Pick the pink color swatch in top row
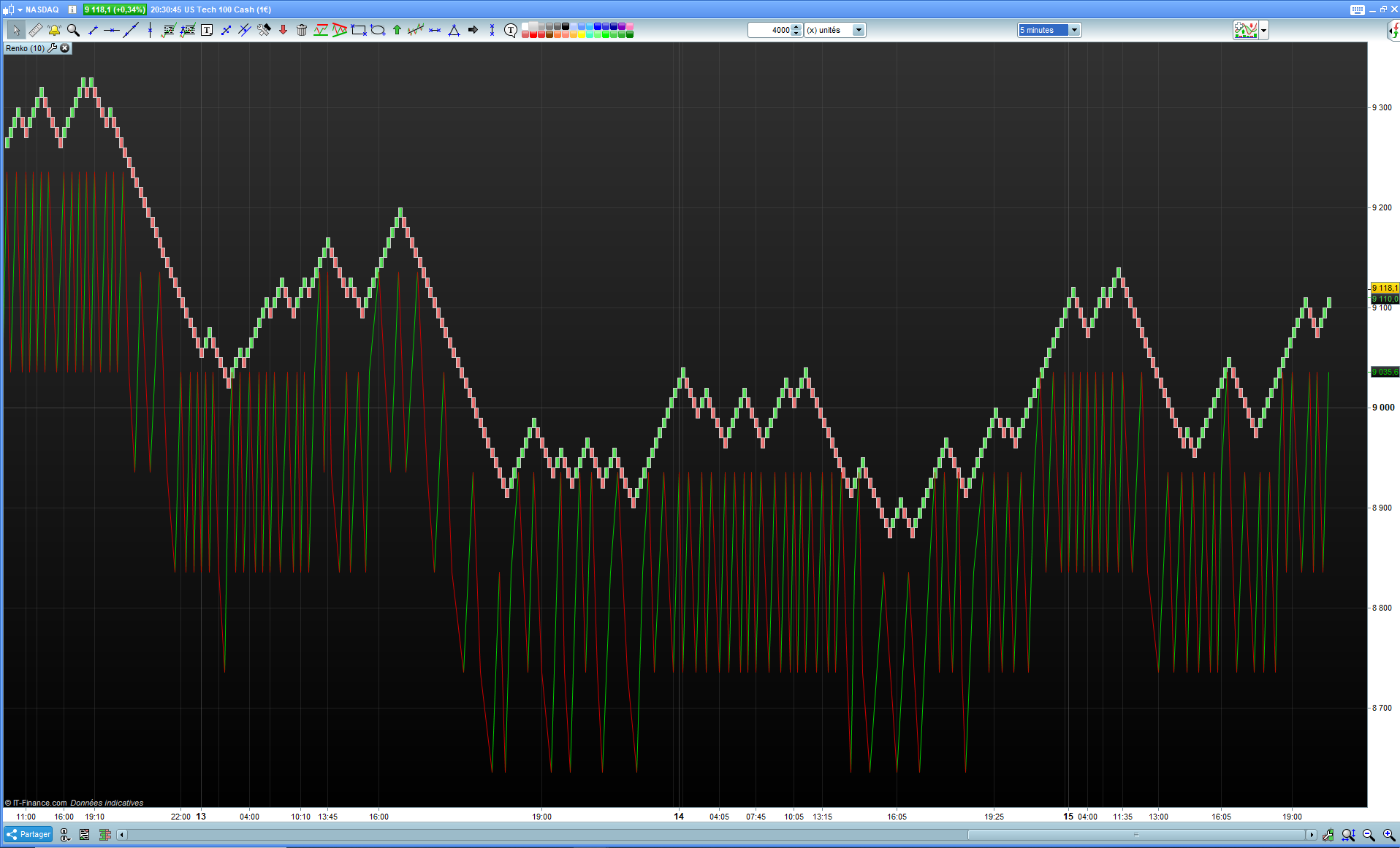This screenshot has width=1400, height=848. [630, 26]
